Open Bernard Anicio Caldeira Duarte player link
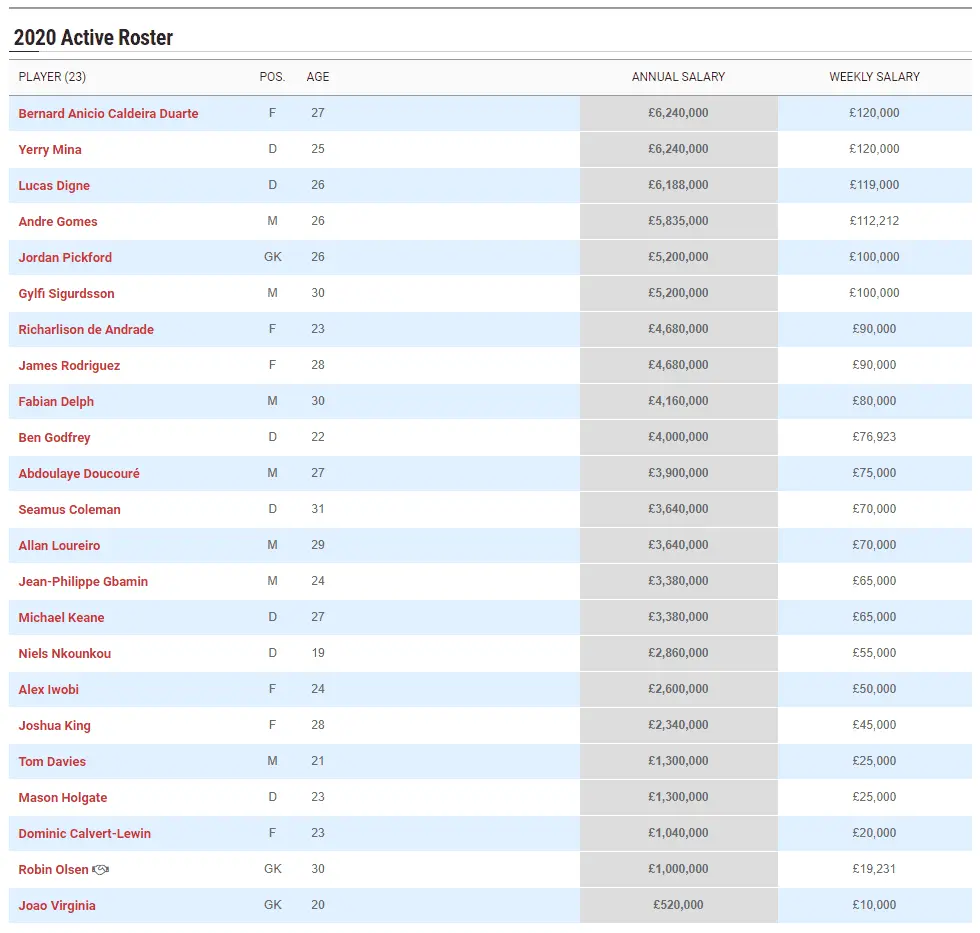The width and height of the screenshot is (980, 933). pyautogui.click(x=108, y=114)
